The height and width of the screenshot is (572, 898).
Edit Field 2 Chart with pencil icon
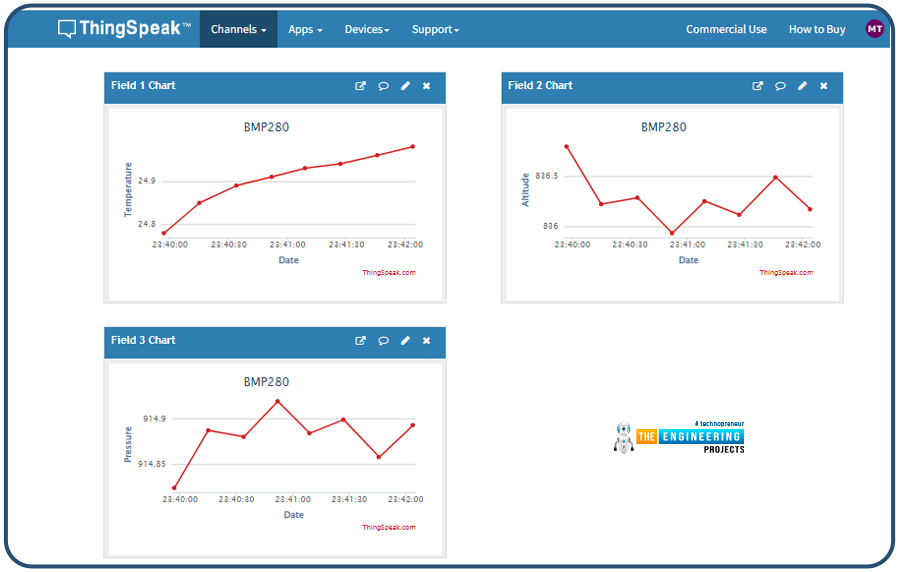tap(802, 86)
